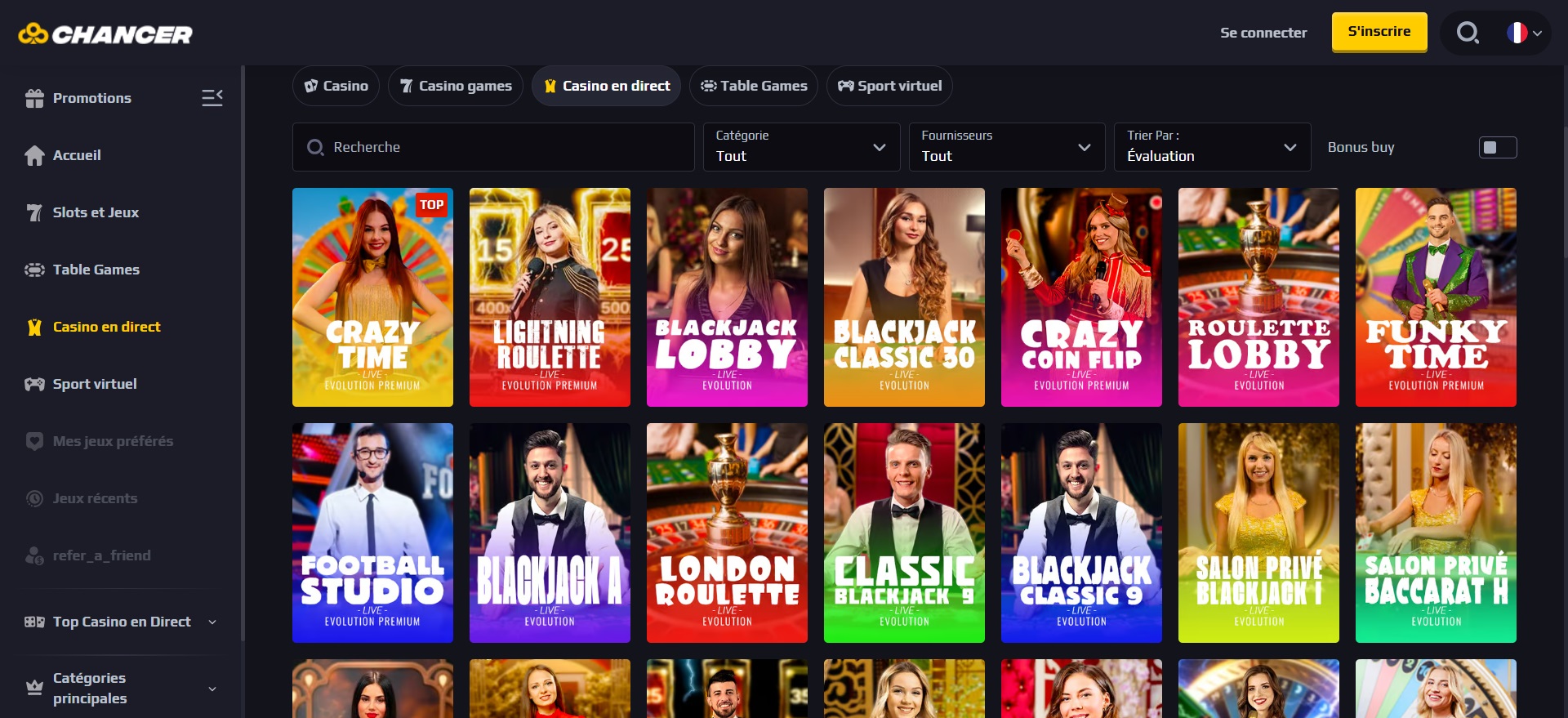This screenshot has height=718, width=1568.
Task: Open the Crazy Time game
Action: [372, 297]
